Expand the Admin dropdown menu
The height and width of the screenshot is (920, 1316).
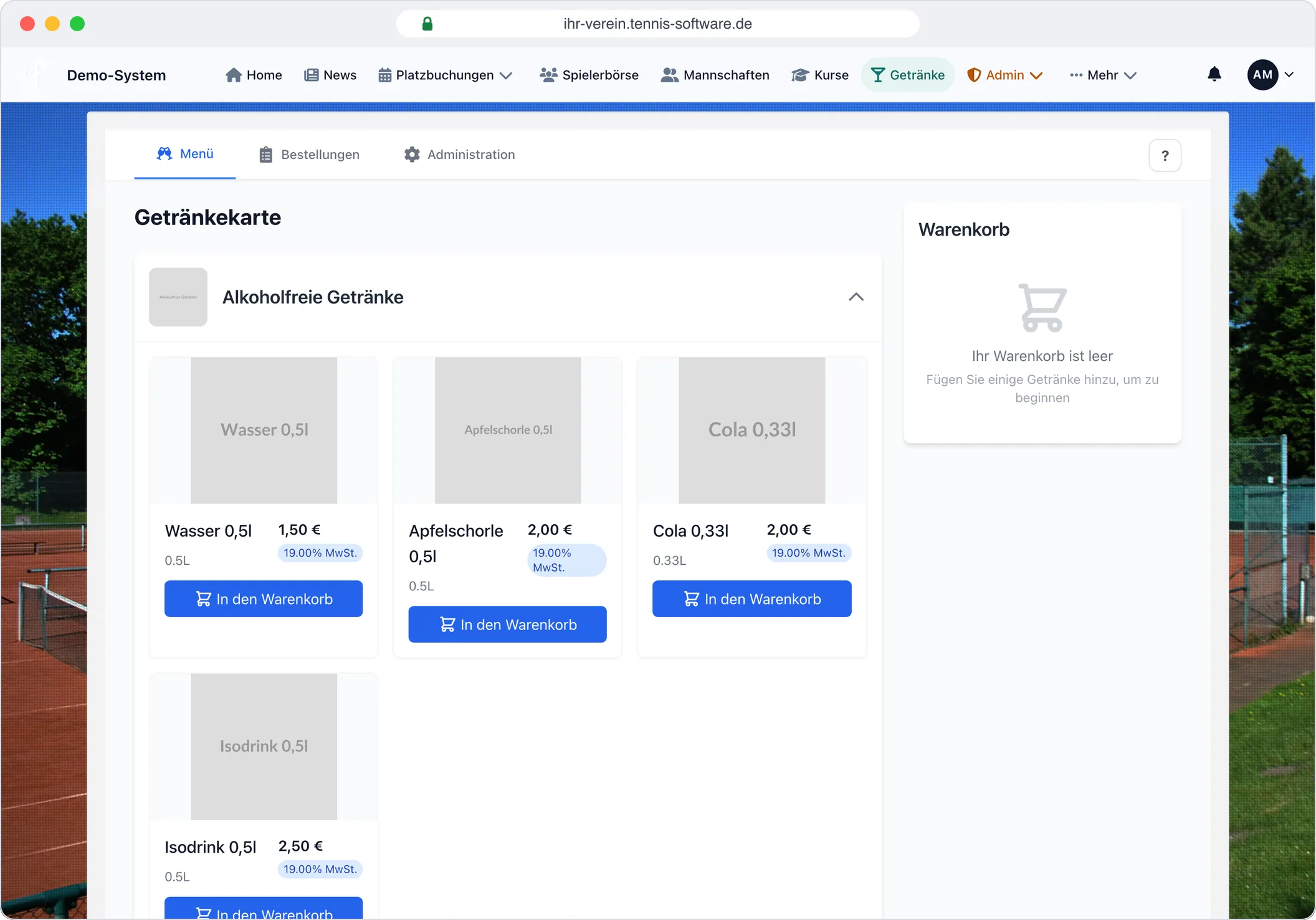pos(1004,75)
